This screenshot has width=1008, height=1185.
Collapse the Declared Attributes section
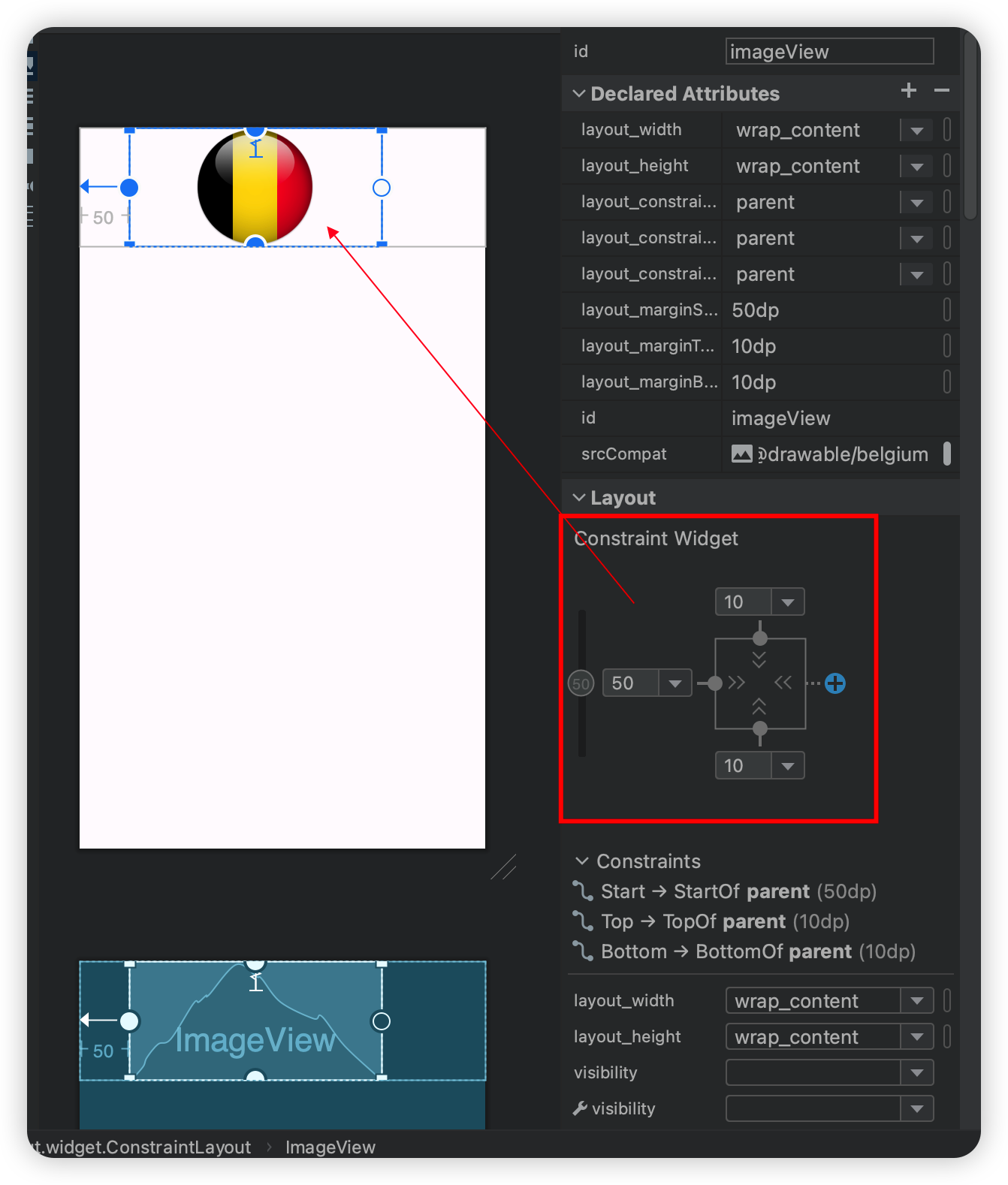579,93
